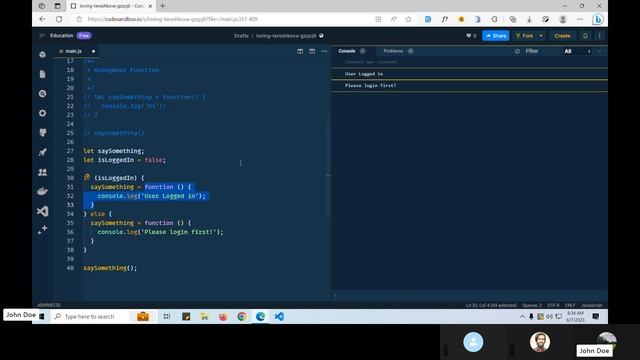Click the Create button

(x=562, y=36)
